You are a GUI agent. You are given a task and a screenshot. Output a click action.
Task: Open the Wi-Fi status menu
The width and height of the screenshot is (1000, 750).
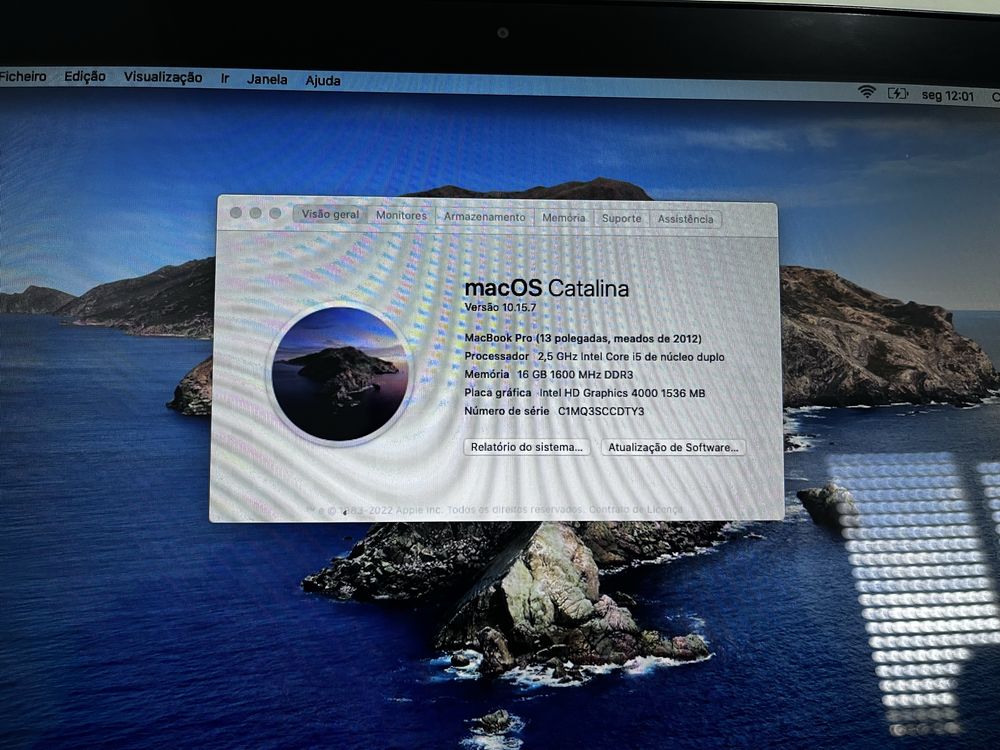pyautogui.click(x=866, y=92)
